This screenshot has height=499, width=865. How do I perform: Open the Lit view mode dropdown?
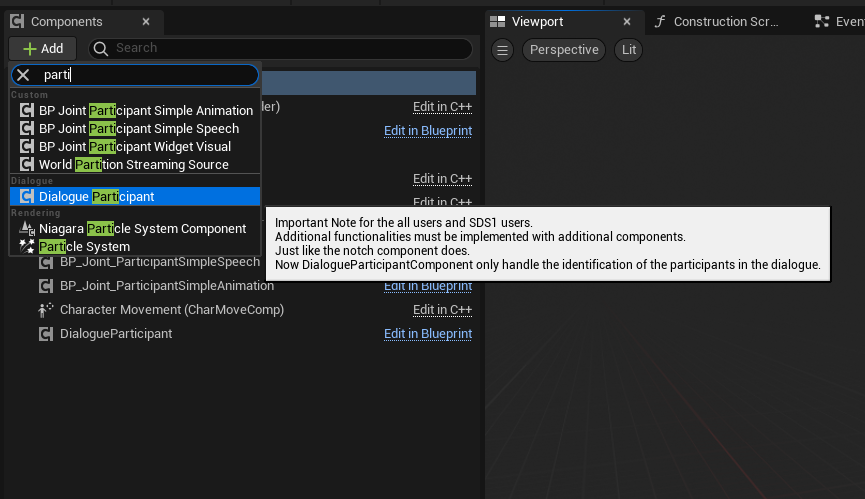coord(628,50)
